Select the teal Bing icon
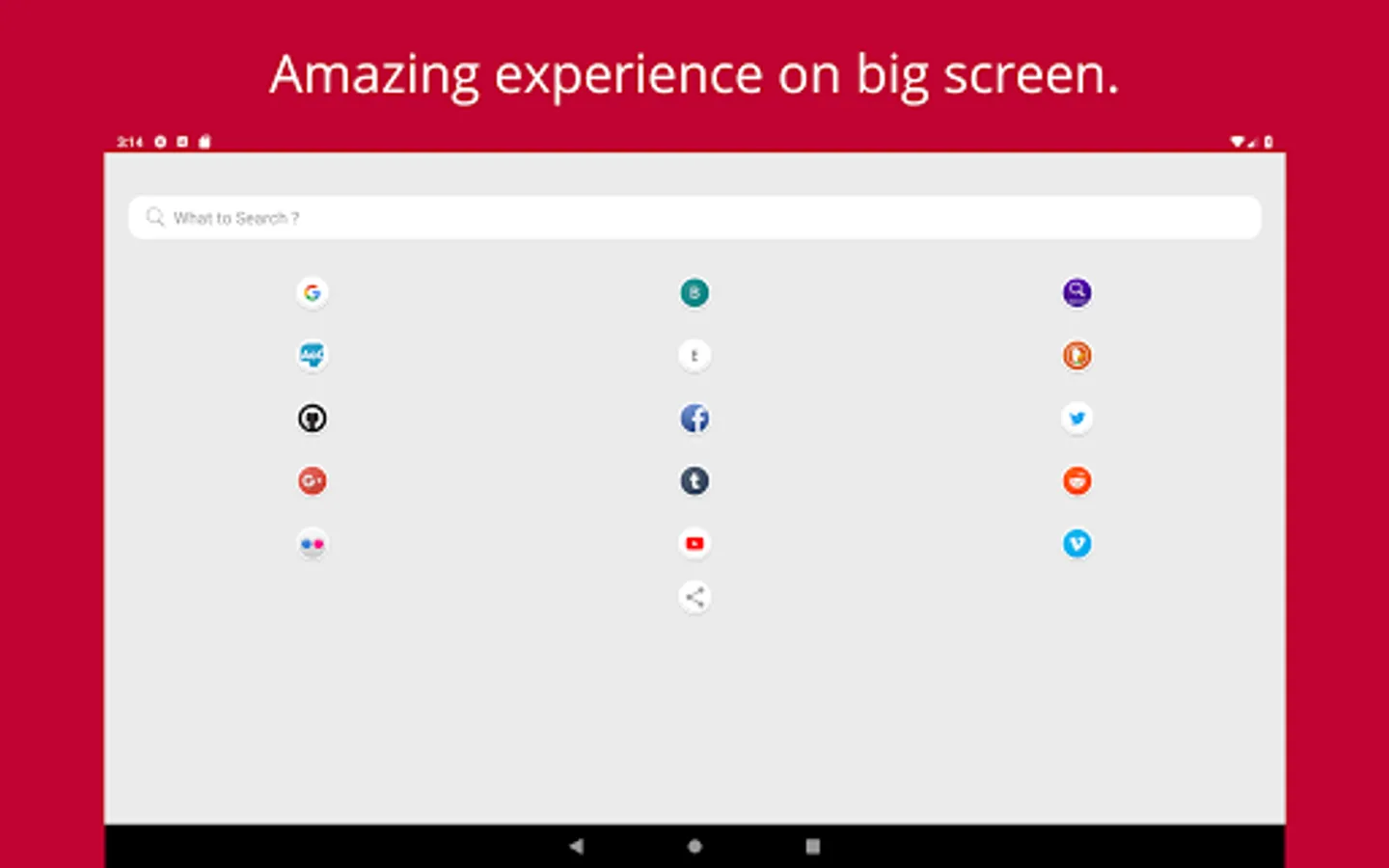Image resolution: width=1389 pixels, height=868 pixels. 694,292
